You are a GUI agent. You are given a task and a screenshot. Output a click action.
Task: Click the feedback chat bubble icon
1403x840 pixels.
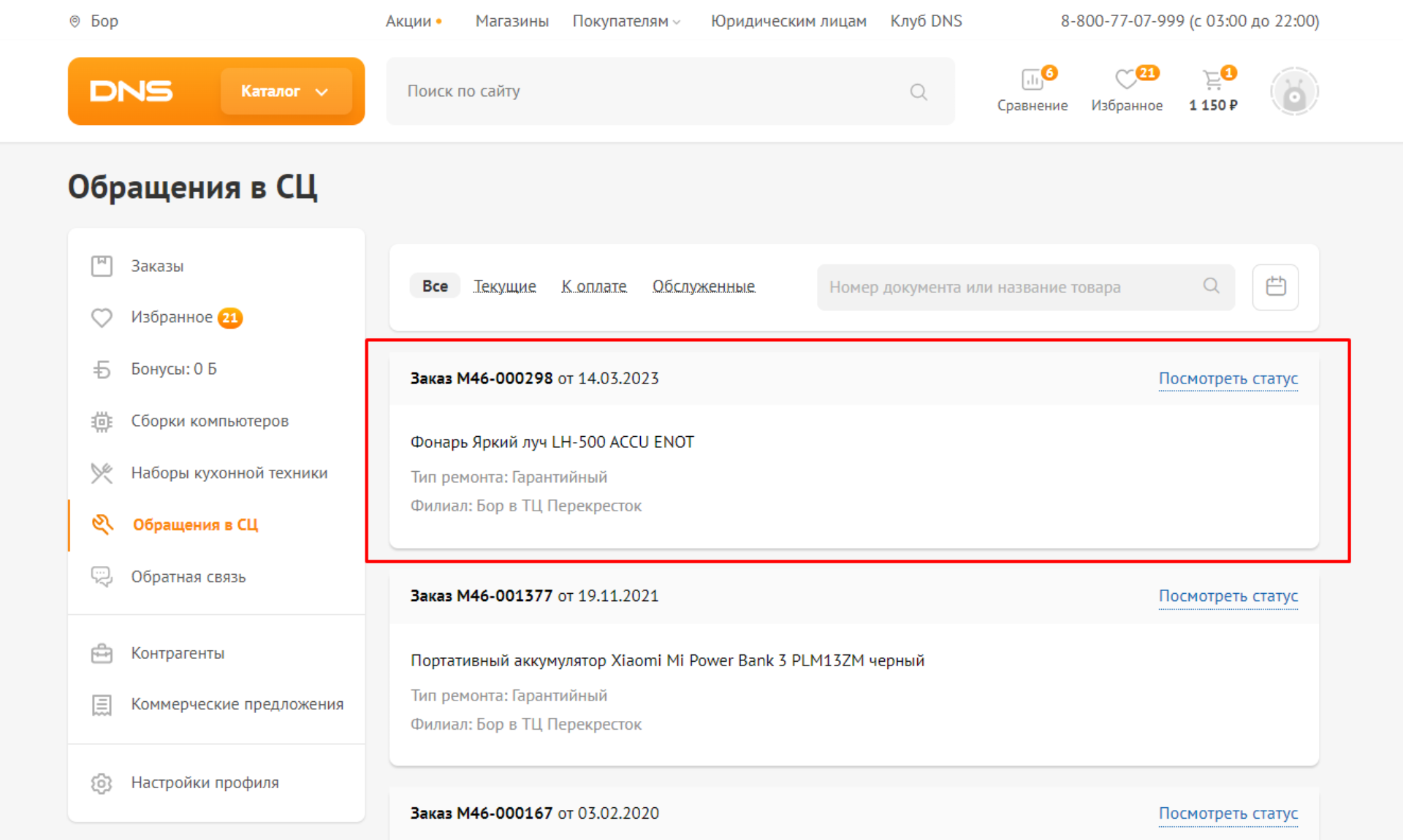tap(102, 576)
